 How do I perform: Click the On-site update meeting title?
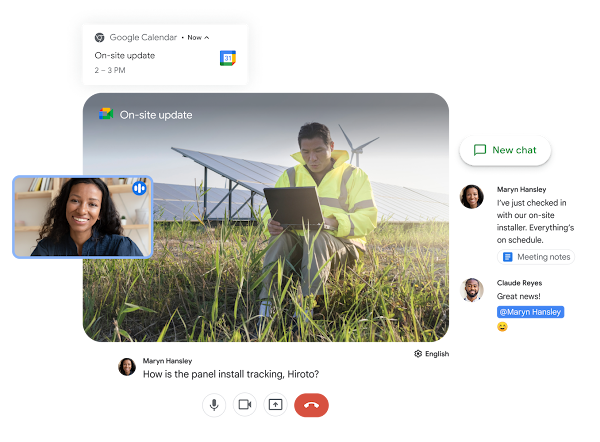[156, 115]
